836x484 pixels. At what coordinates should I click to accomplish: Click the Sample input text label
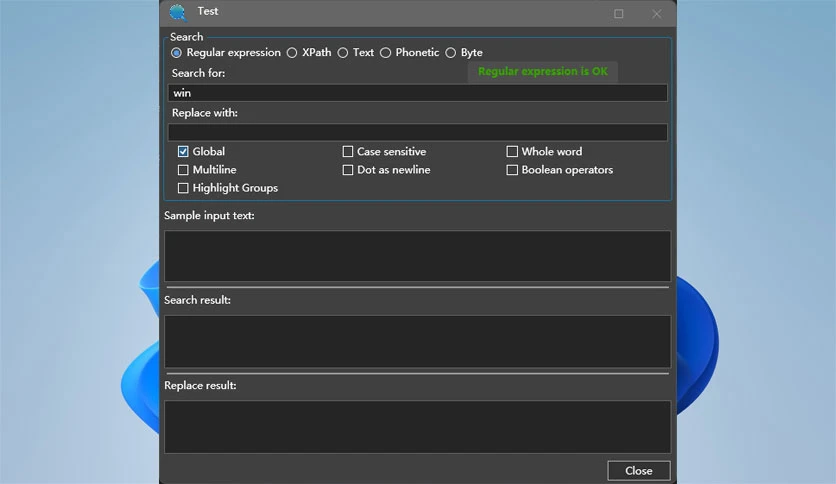point(209,215)
